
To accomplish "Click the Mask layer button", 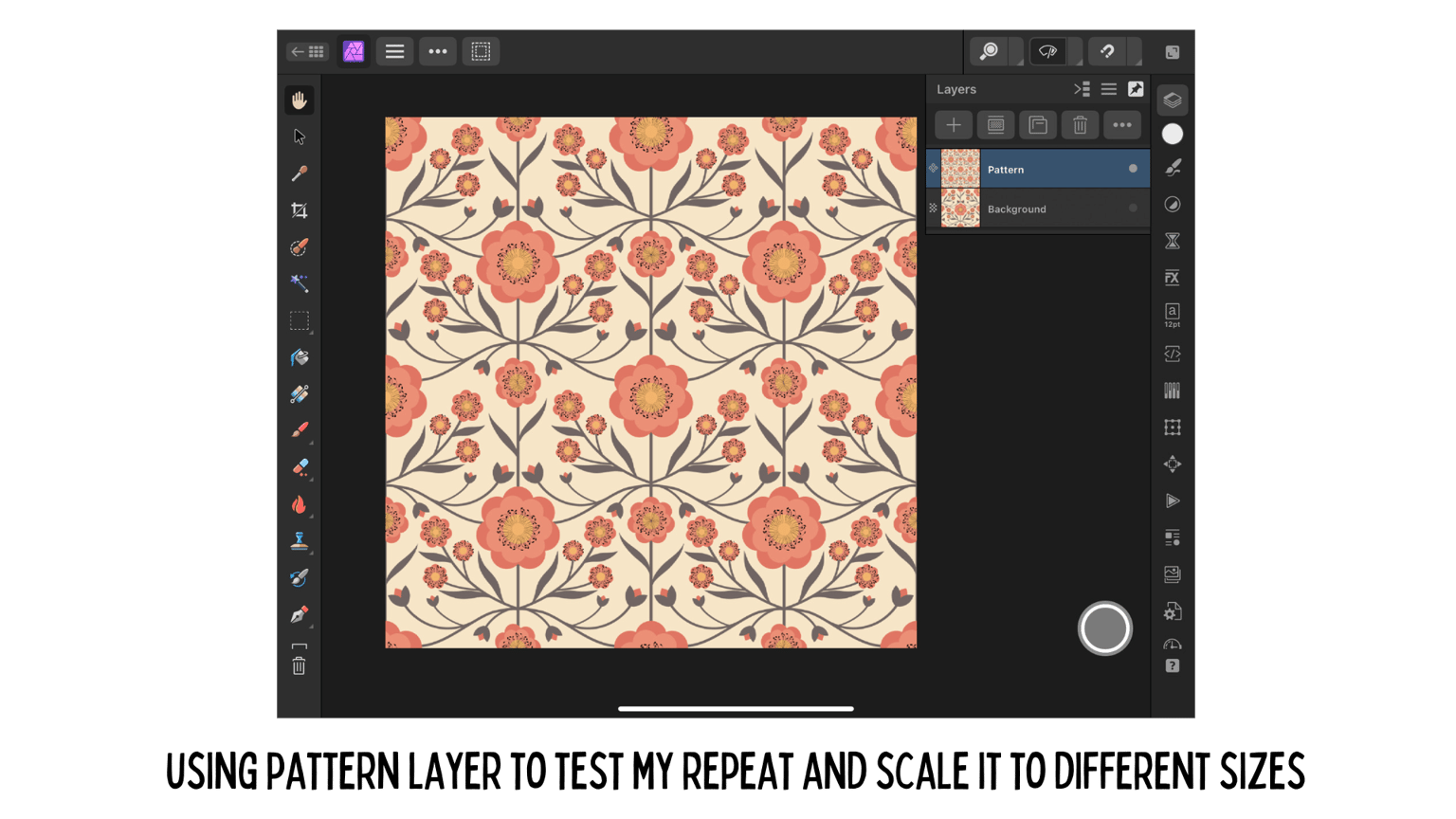I will [x=996, y=125].
